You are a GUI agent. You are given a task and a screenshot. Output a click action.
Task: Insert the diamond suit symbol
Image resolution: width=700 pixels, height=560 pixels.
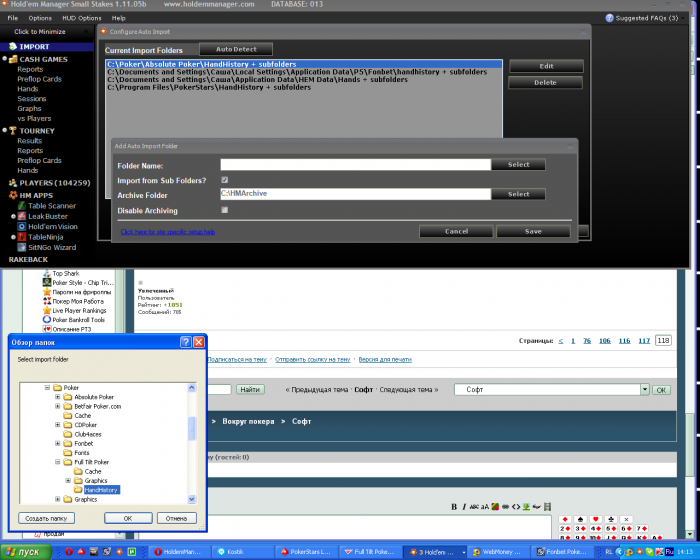(x=565, y=519)
